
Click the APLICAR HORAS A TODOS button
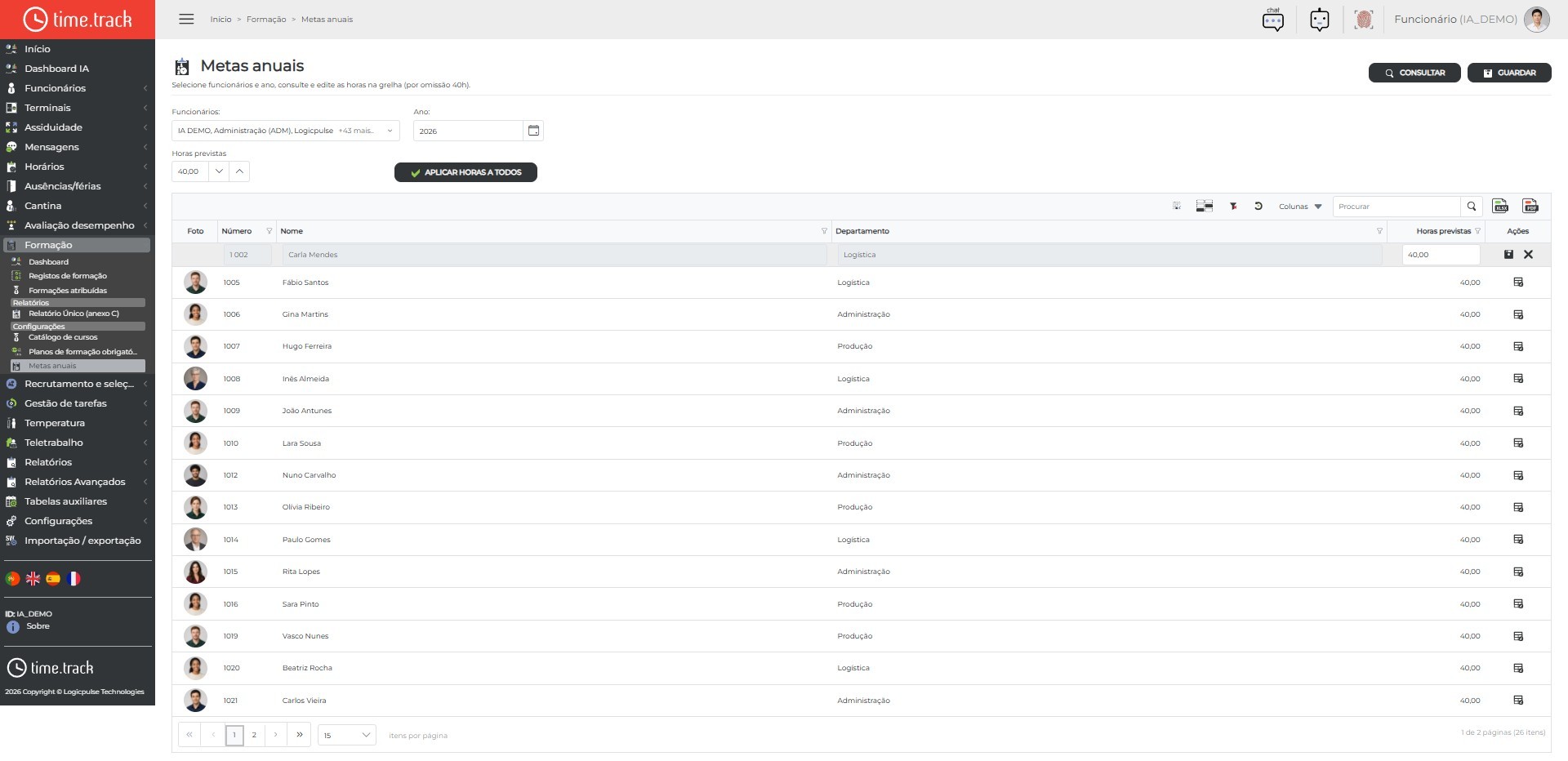[465, 172]
